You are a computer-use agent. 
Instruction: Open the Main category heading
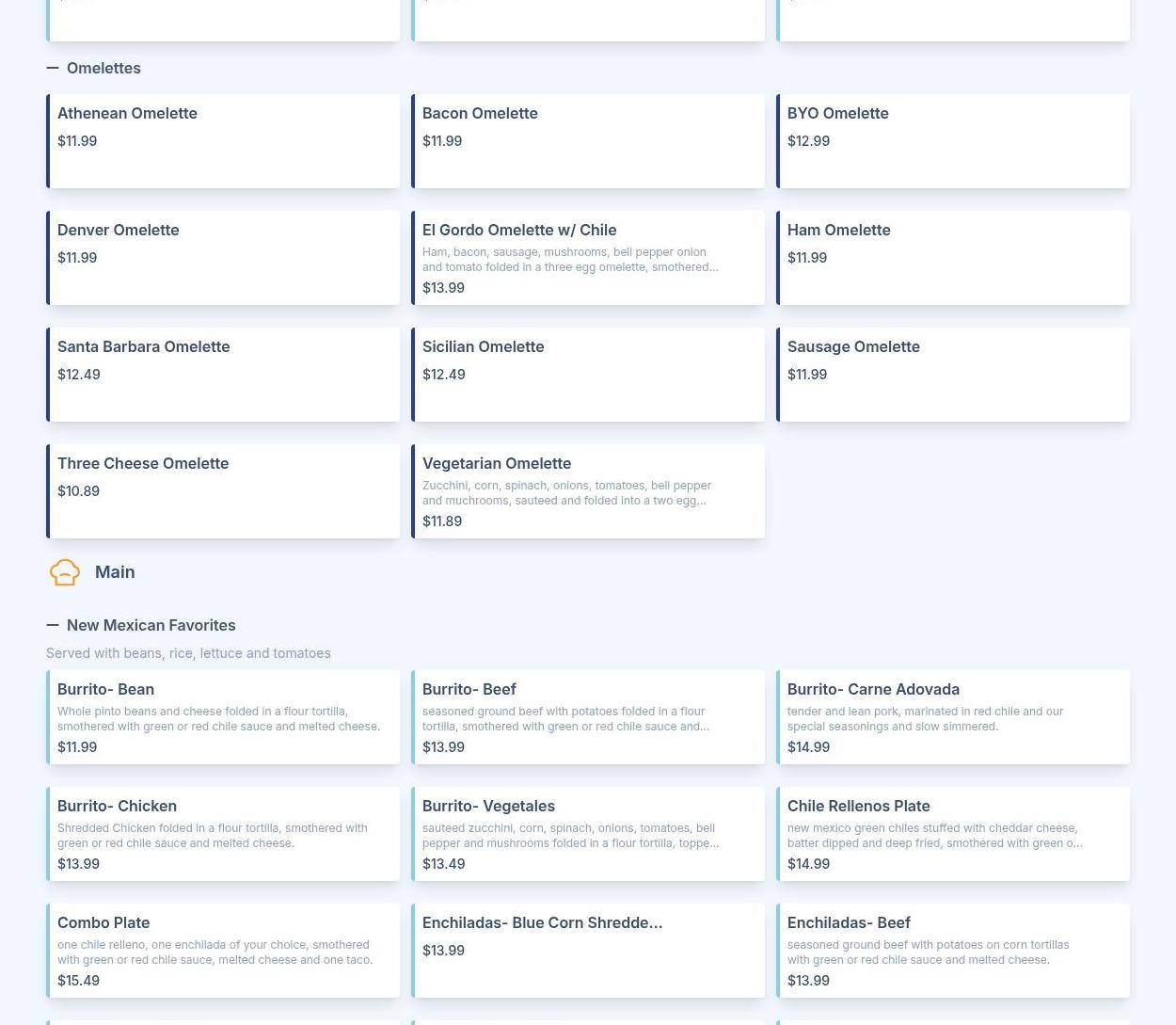point(115,572)
